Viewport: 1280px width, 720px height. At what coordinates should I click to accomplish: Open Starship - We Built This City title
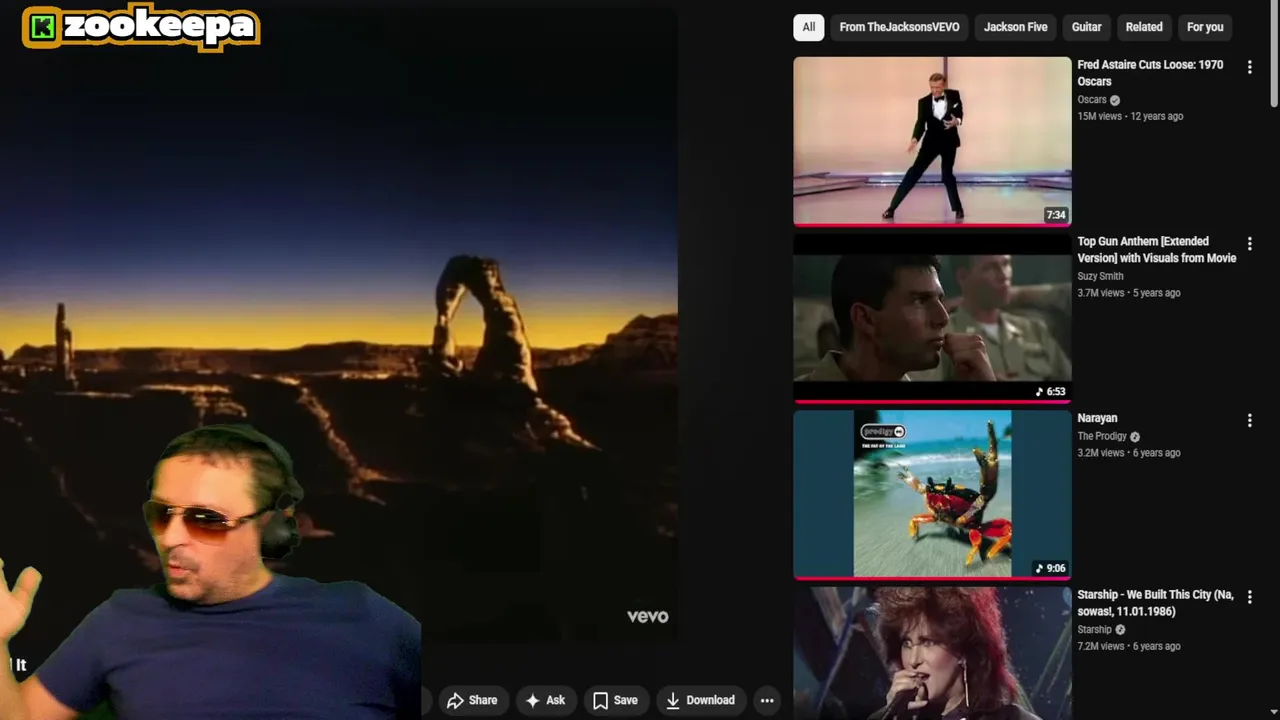pos(1155,603)
